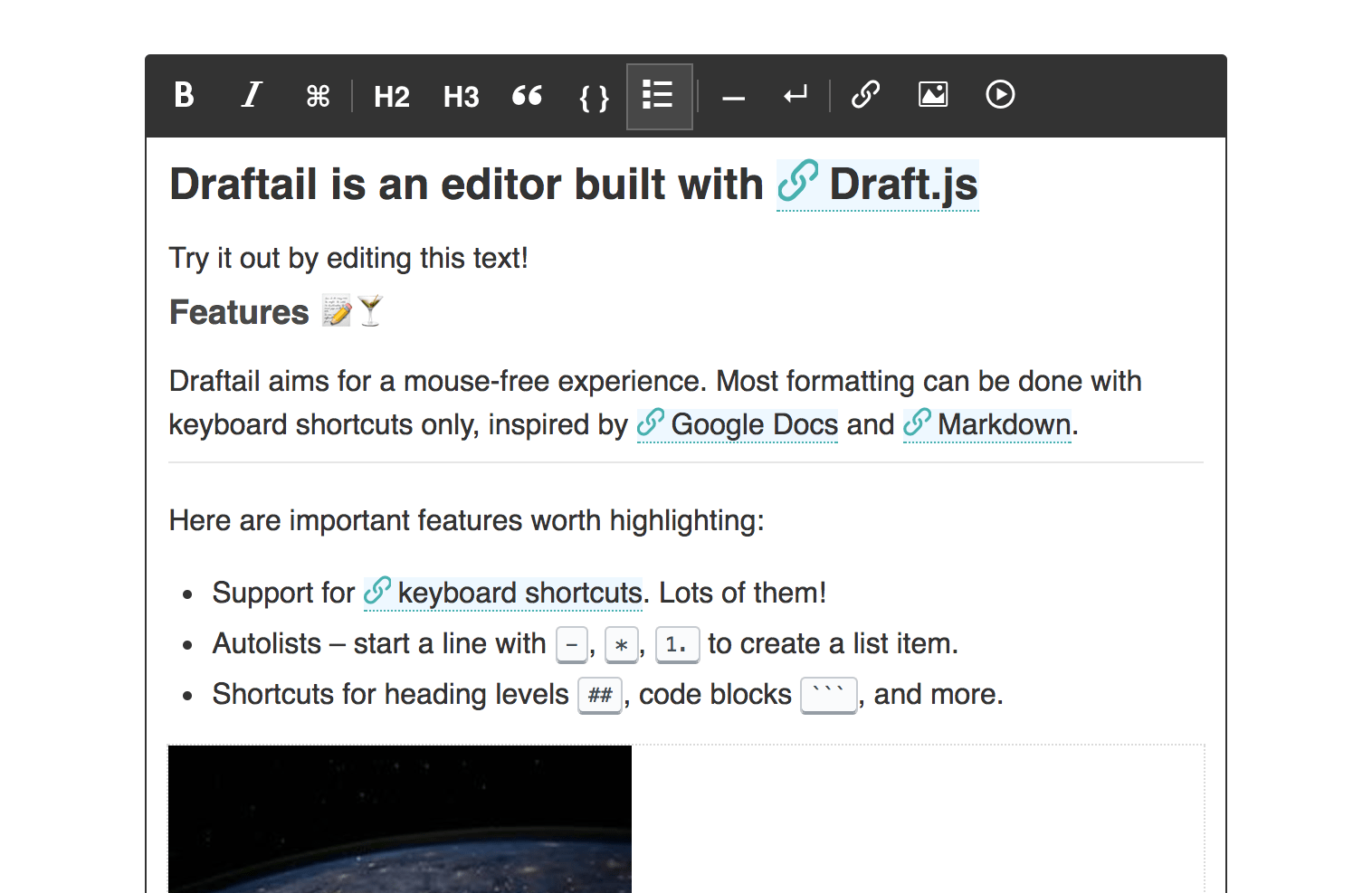
Task: Open the Draft.js link in the title
Action: [903, 185]
